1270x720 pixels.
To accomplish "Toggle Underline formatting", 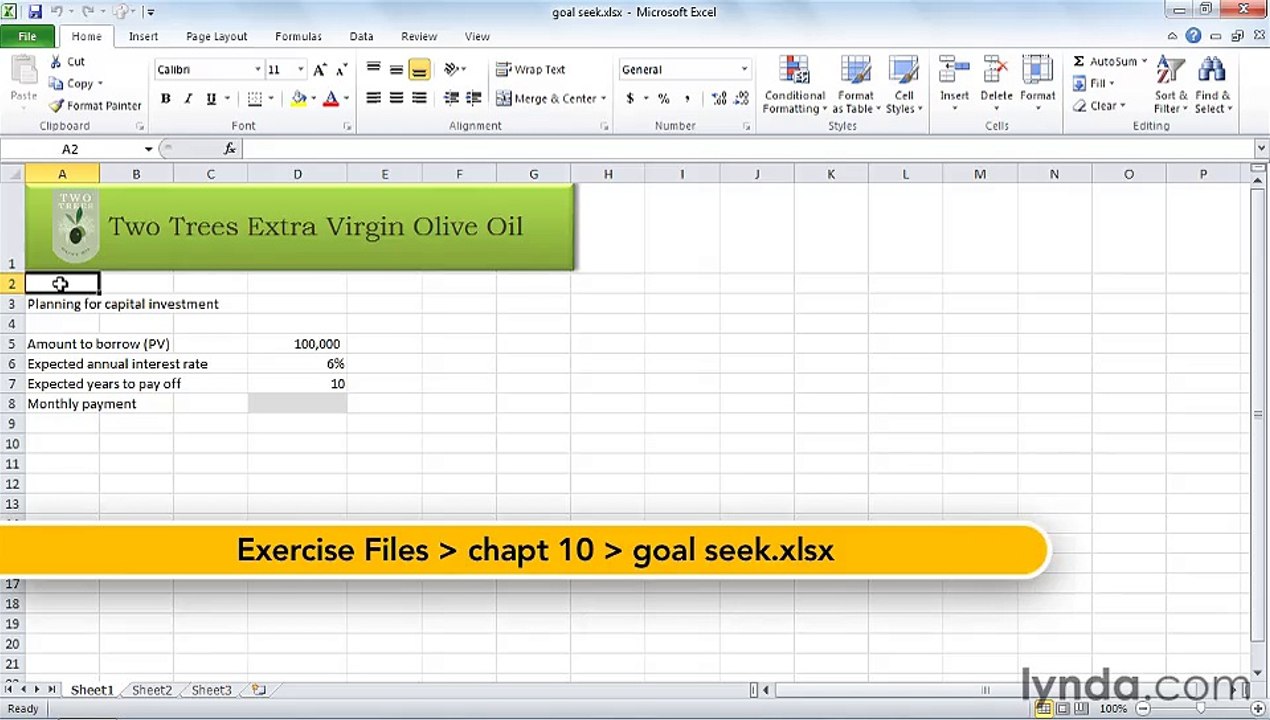I will tap(210, 98).
